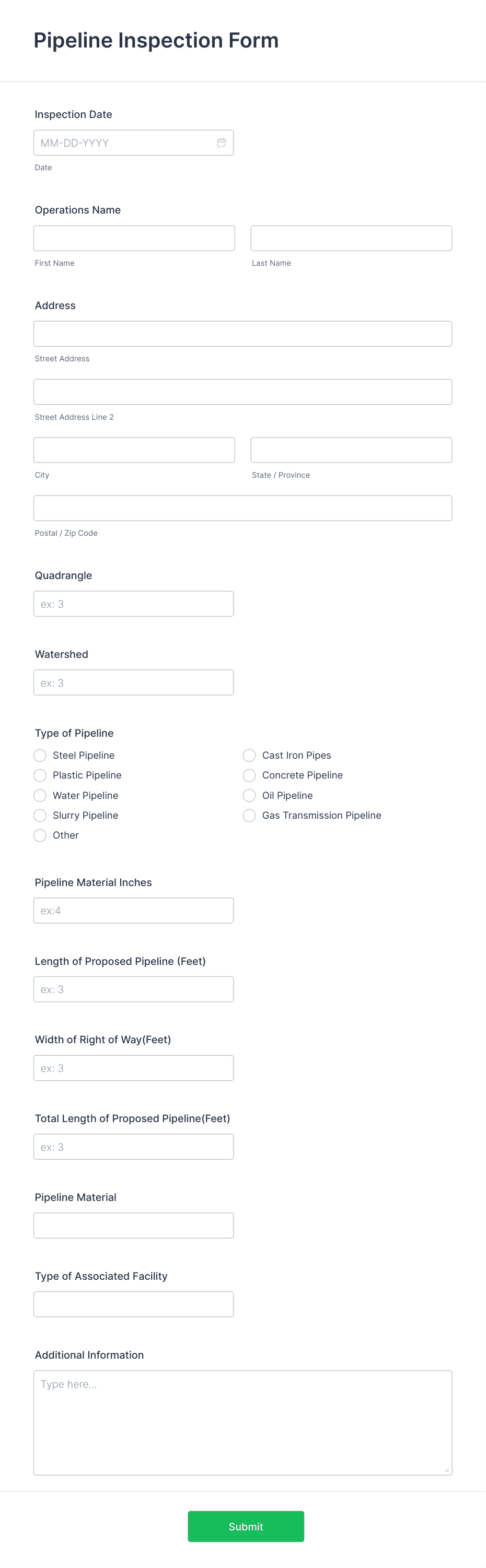The image size is (486, 1568).
Task: Click the Last Name field
Action: coord(351,238)
